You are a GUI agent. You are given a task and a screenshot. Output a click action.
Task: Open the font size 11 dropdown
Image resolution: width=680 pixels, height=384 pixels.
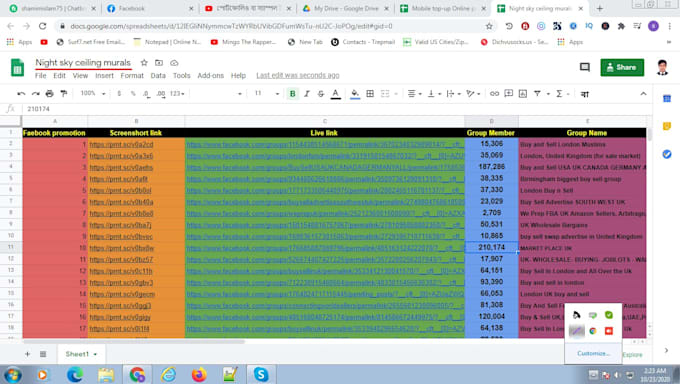[266, 94]
